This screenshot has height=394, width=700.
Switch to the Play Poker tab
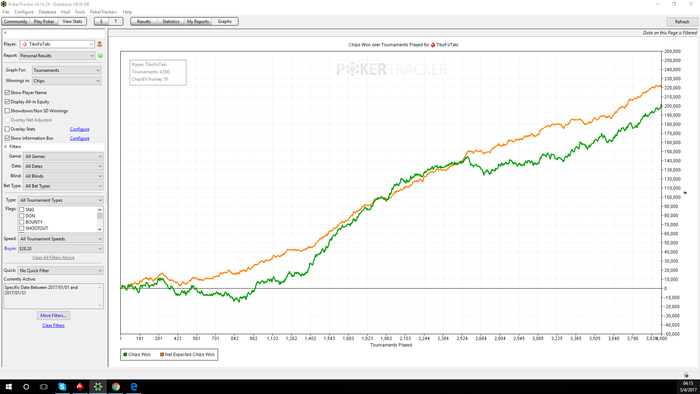(x=44, y=21)
